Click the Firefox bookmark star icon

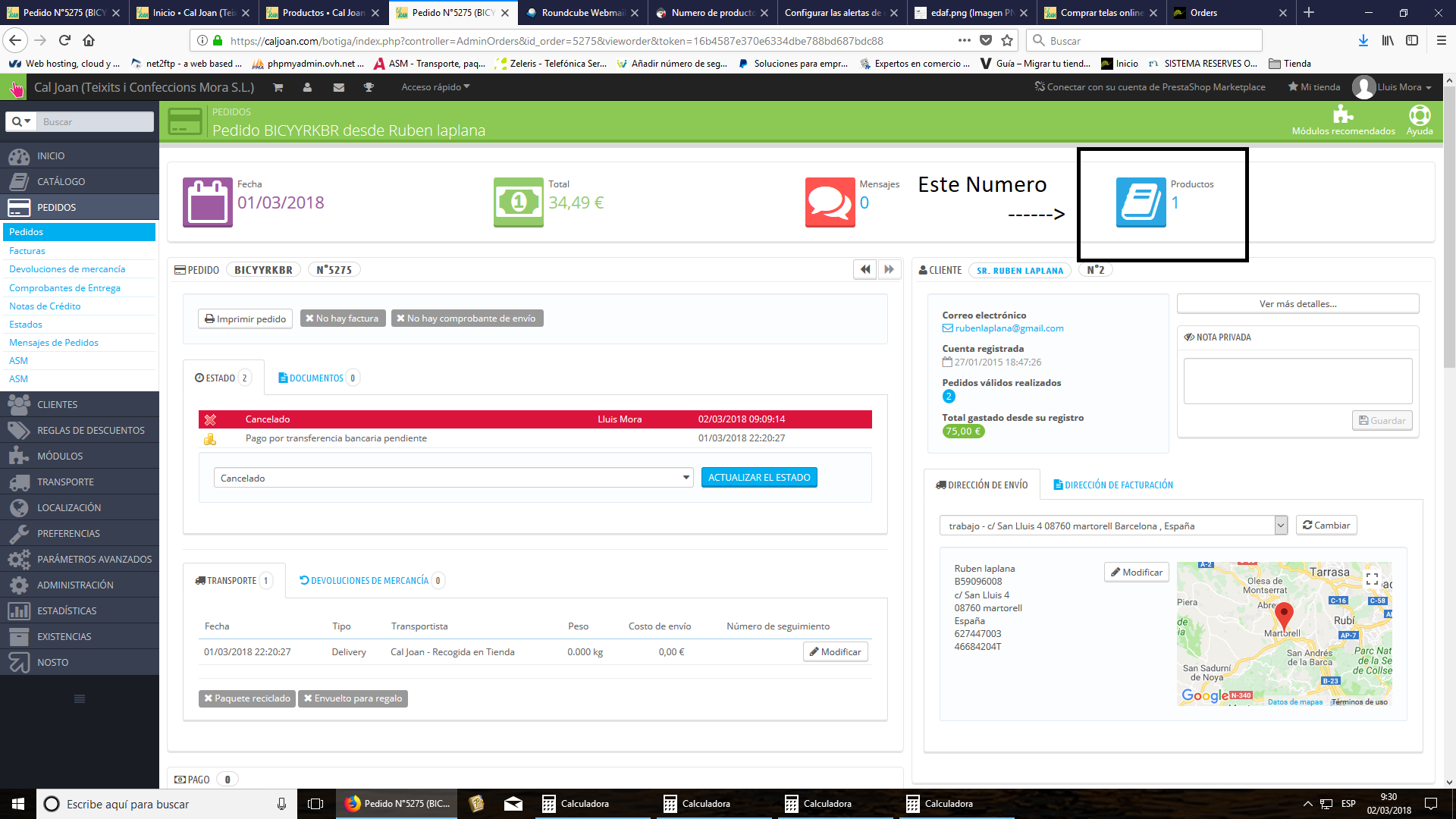1007,41
